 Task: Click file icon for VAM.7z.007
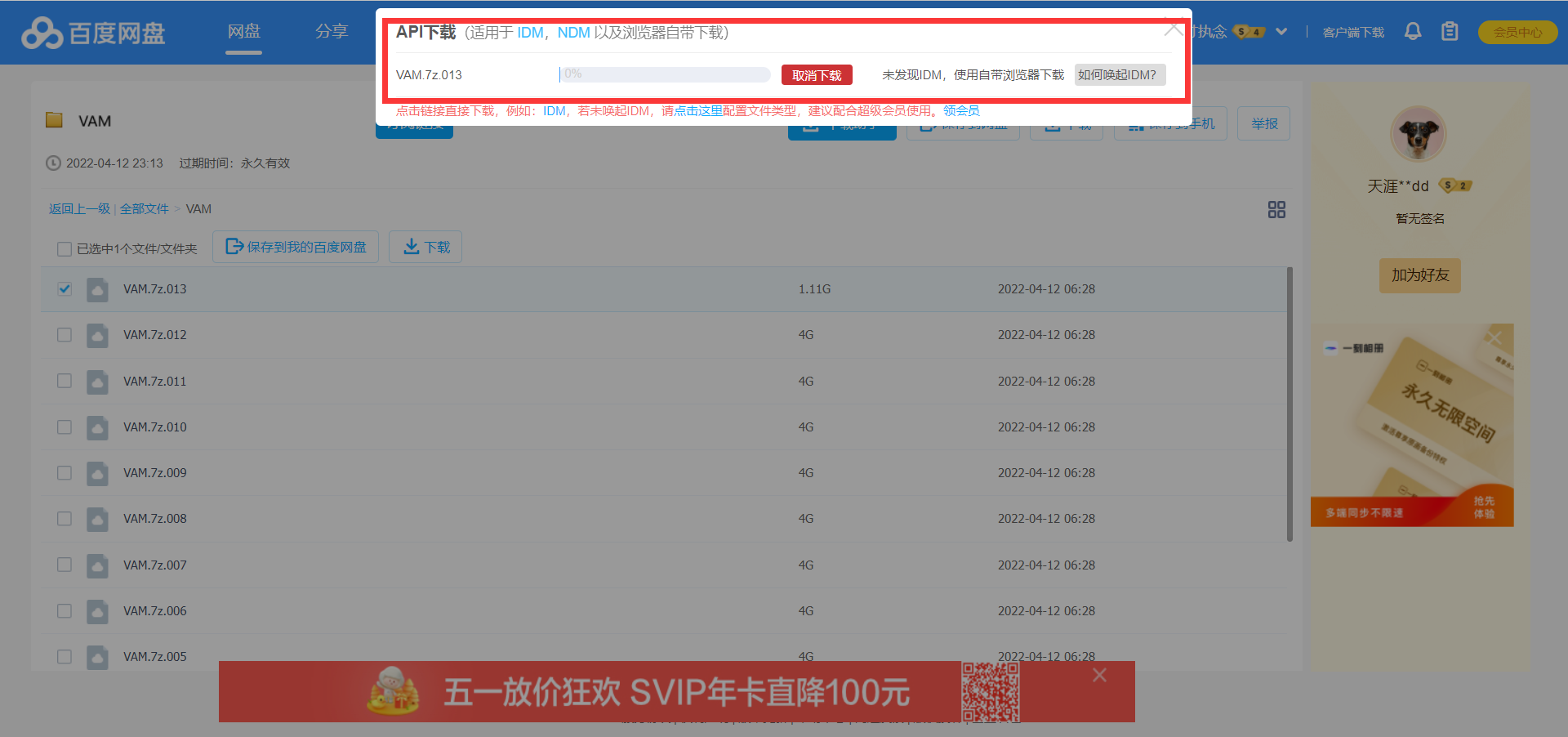(97, 565)
